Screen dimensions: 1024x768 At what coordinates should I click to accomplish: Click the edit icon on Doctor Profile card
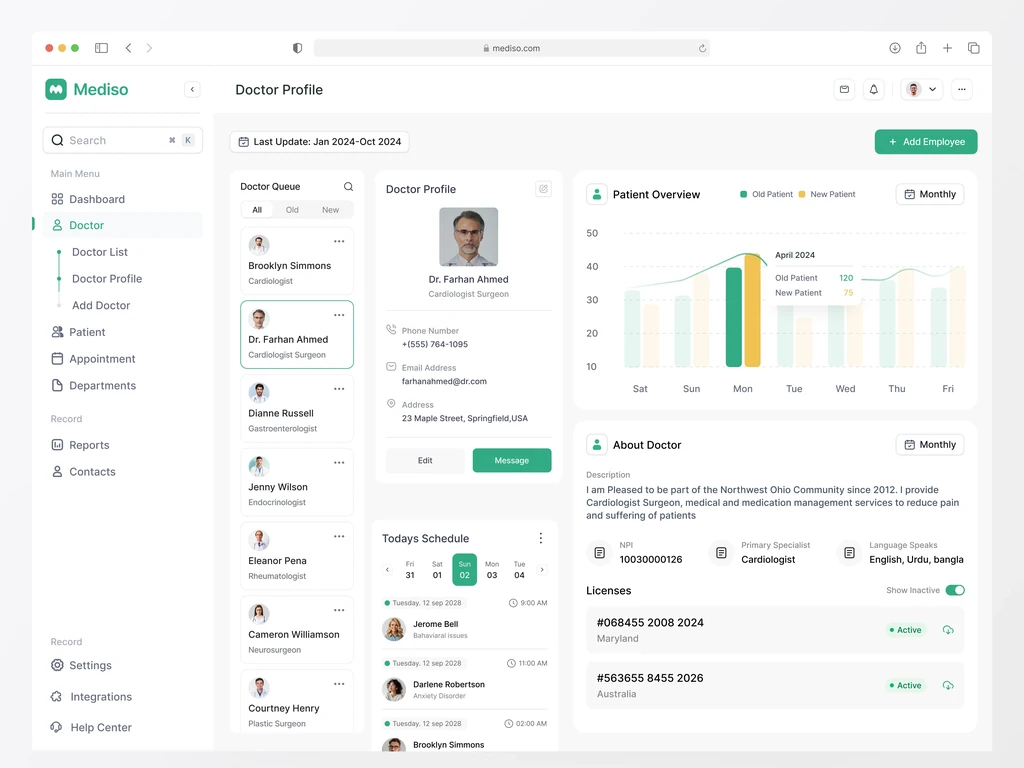(x=543, y=189)
